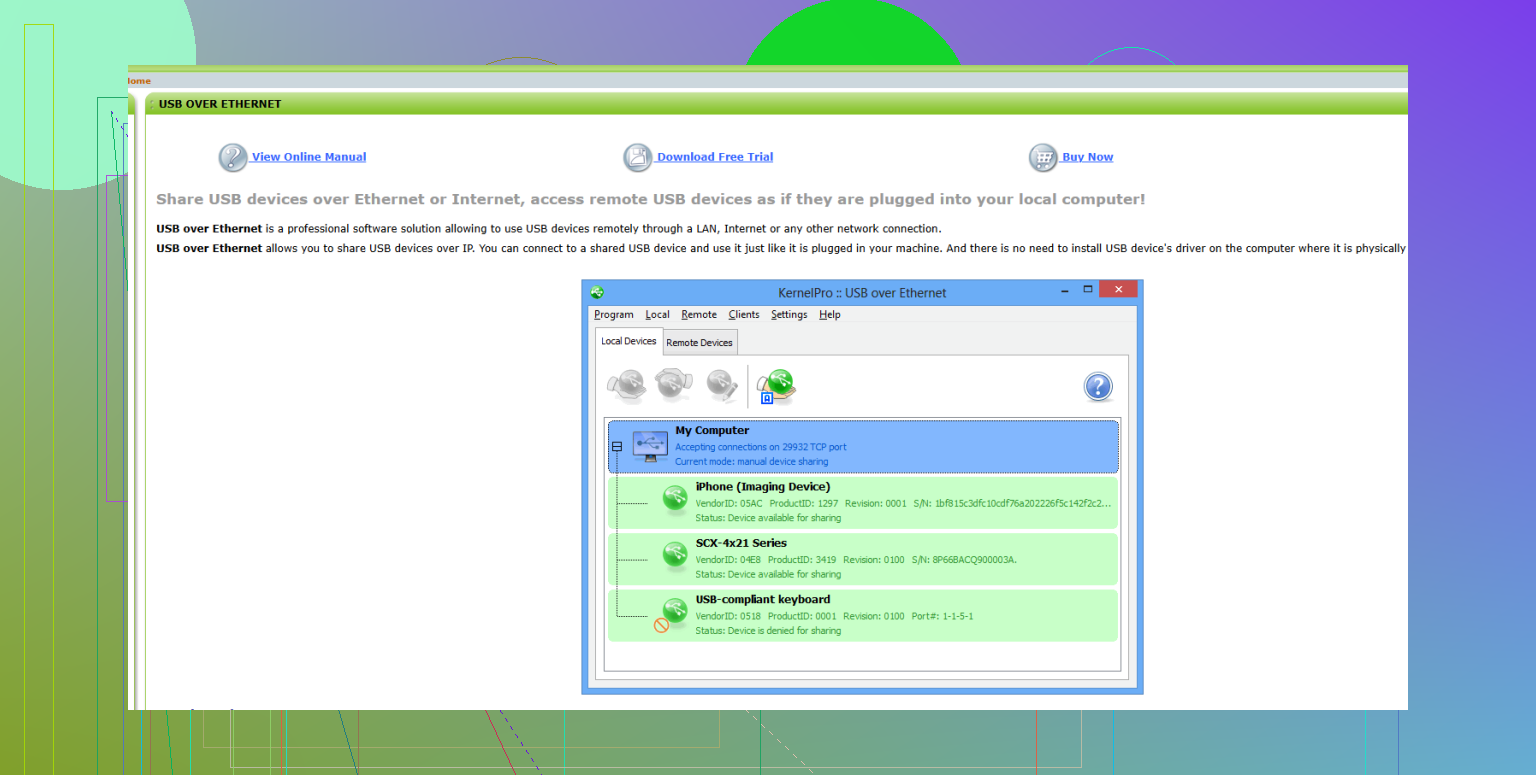1536x775 pixels.
Task: Open the Settings menu
Action: 789,315
